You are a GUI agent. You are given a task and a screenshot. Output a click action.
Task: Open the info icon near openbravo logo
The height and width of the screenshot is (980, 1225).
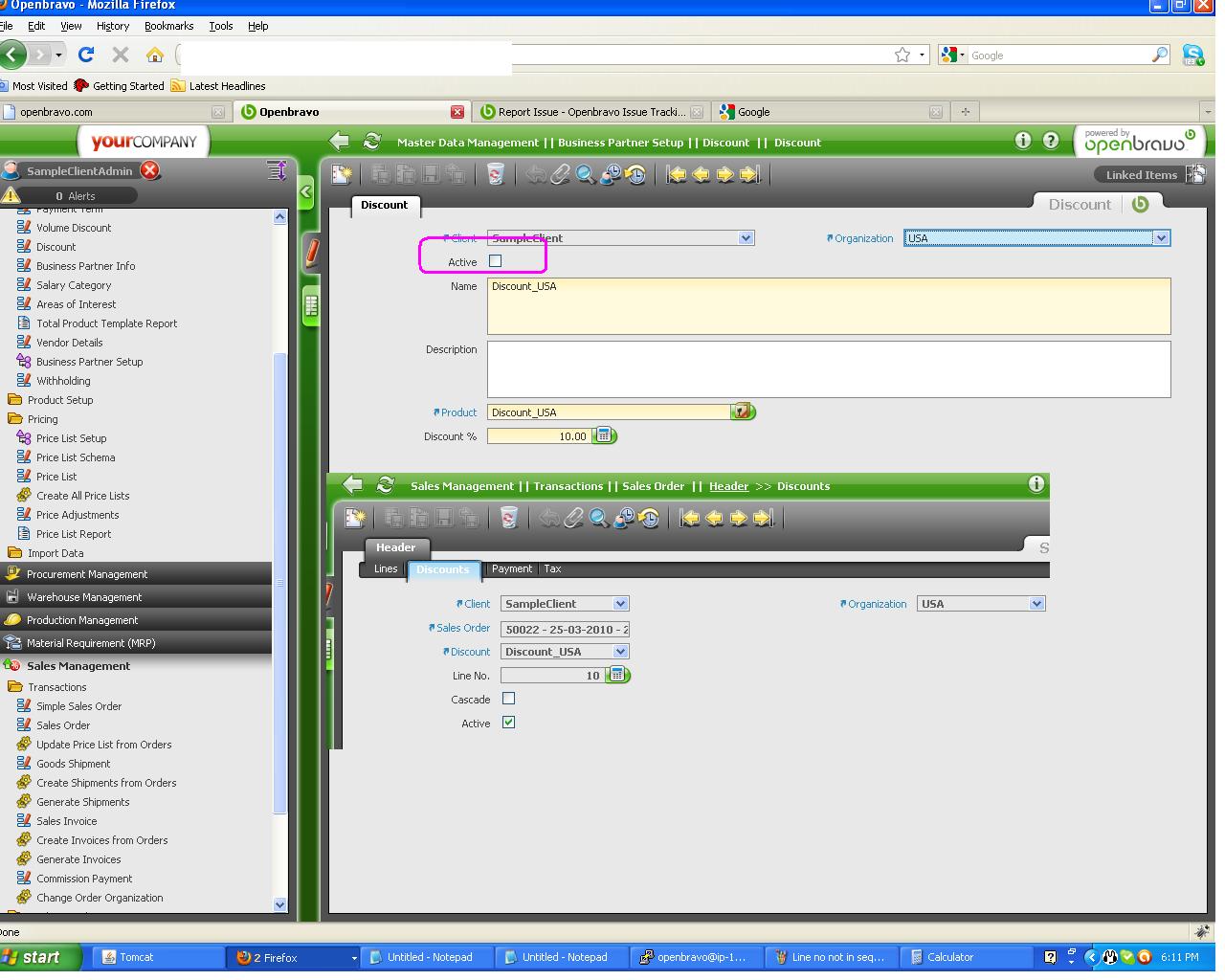[x=1023, y=141]
